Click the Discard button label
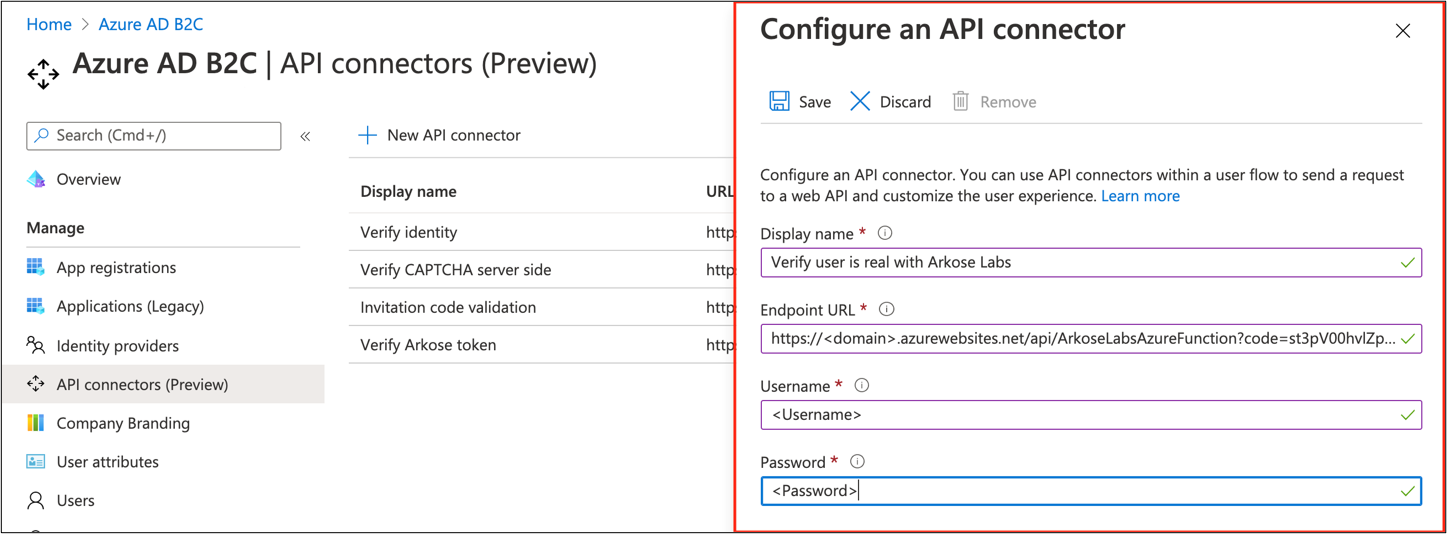This screenshot has height=534, width=1447. point(906,102)
